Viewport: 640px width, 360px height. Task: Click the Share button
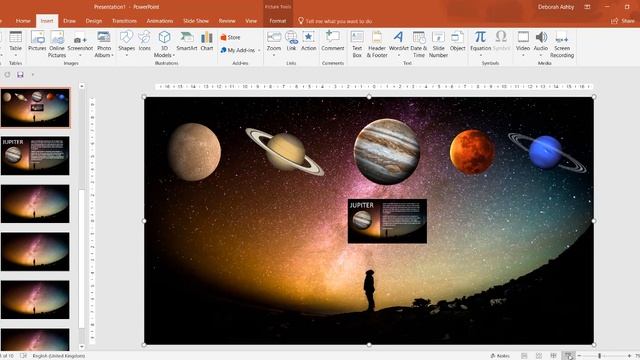[x=624, y=21]
